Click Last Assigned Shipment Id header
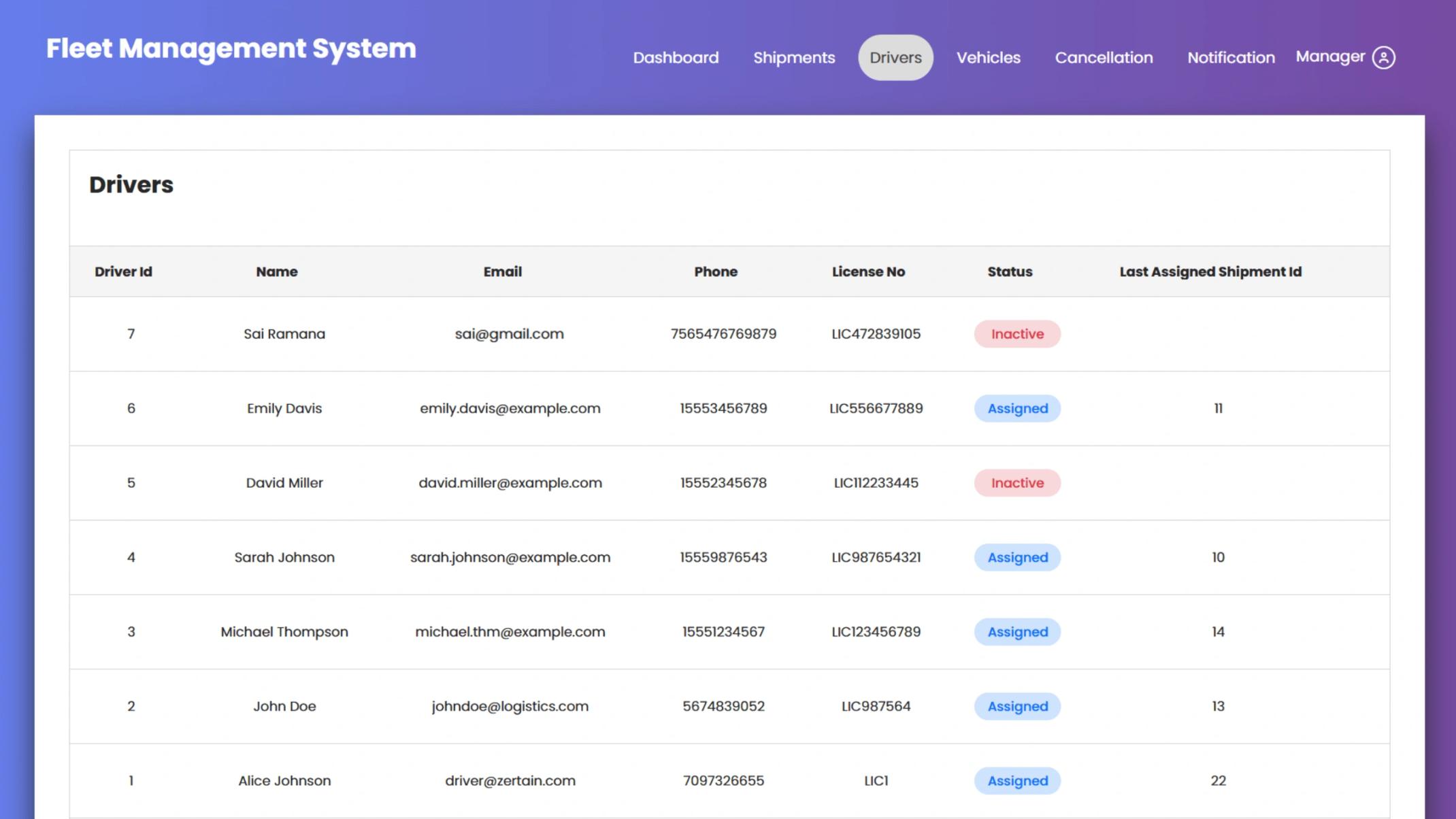The width and height of the screenshot is (1456, 819). pos(1210,271)
